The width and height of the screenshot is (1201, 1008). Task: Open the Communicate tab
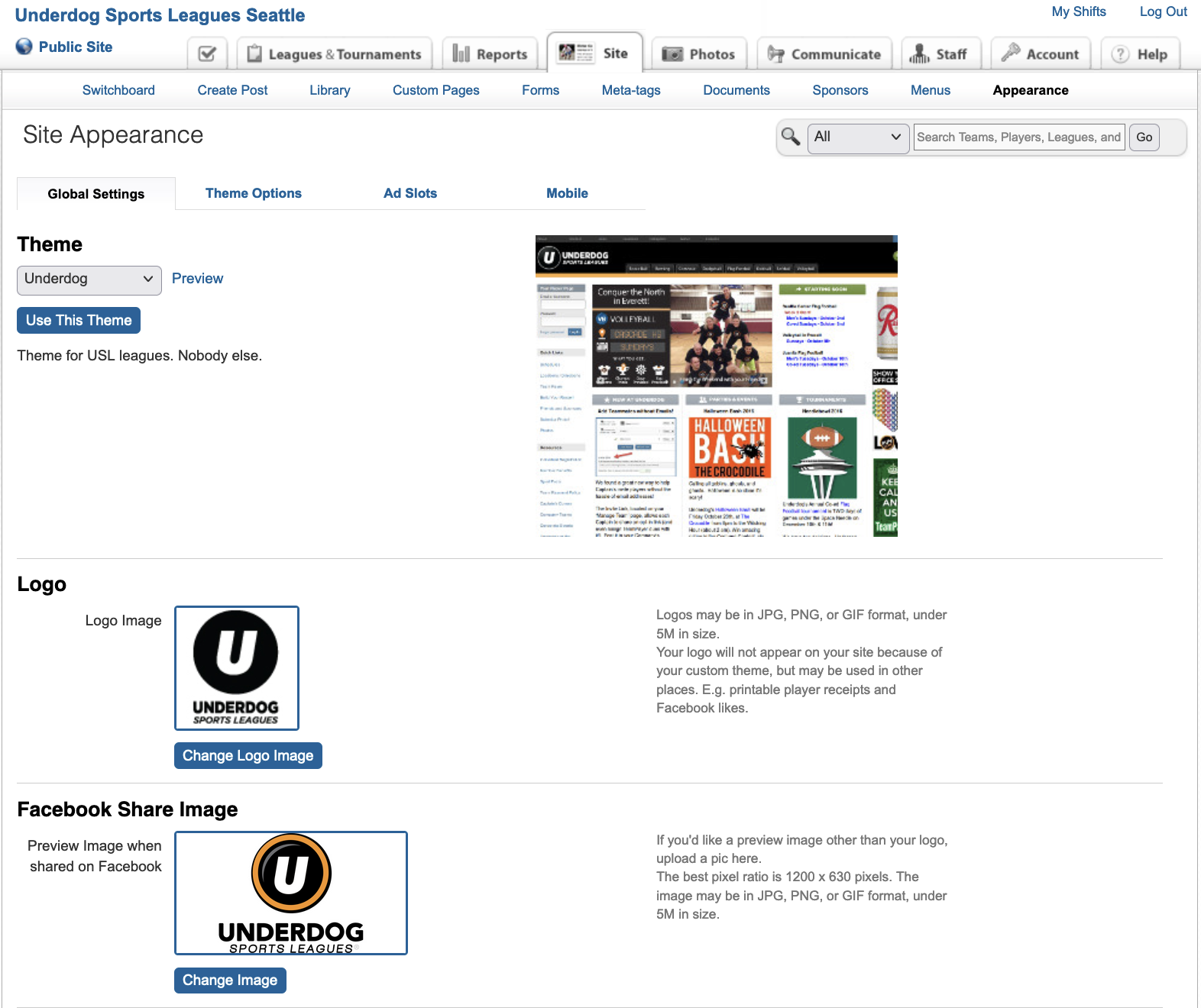coord(824,53)
